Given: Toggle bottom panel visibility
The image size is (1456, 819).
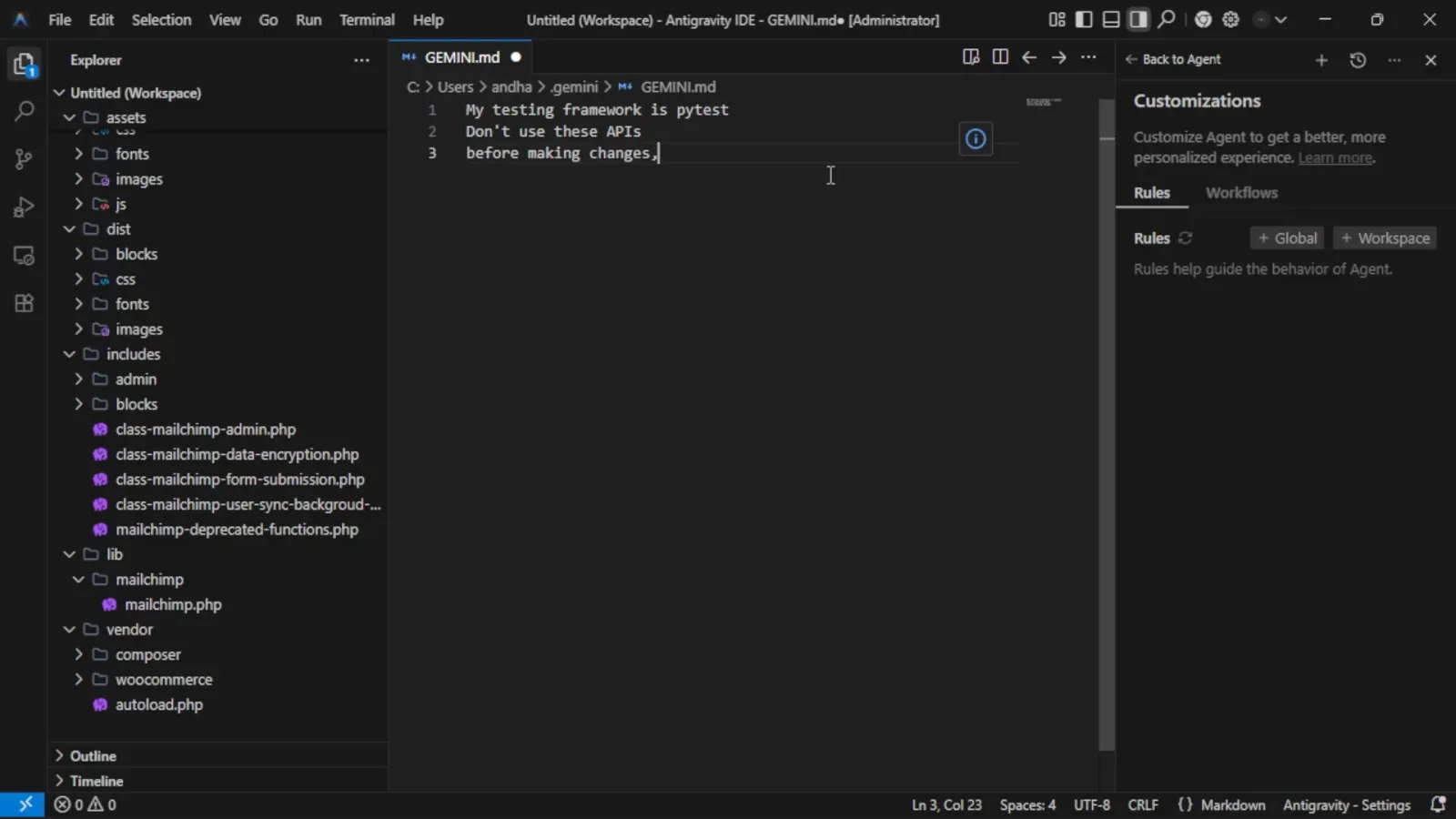Looking at the screenshot, I should pyautogui.click(x=1111, y=19).
